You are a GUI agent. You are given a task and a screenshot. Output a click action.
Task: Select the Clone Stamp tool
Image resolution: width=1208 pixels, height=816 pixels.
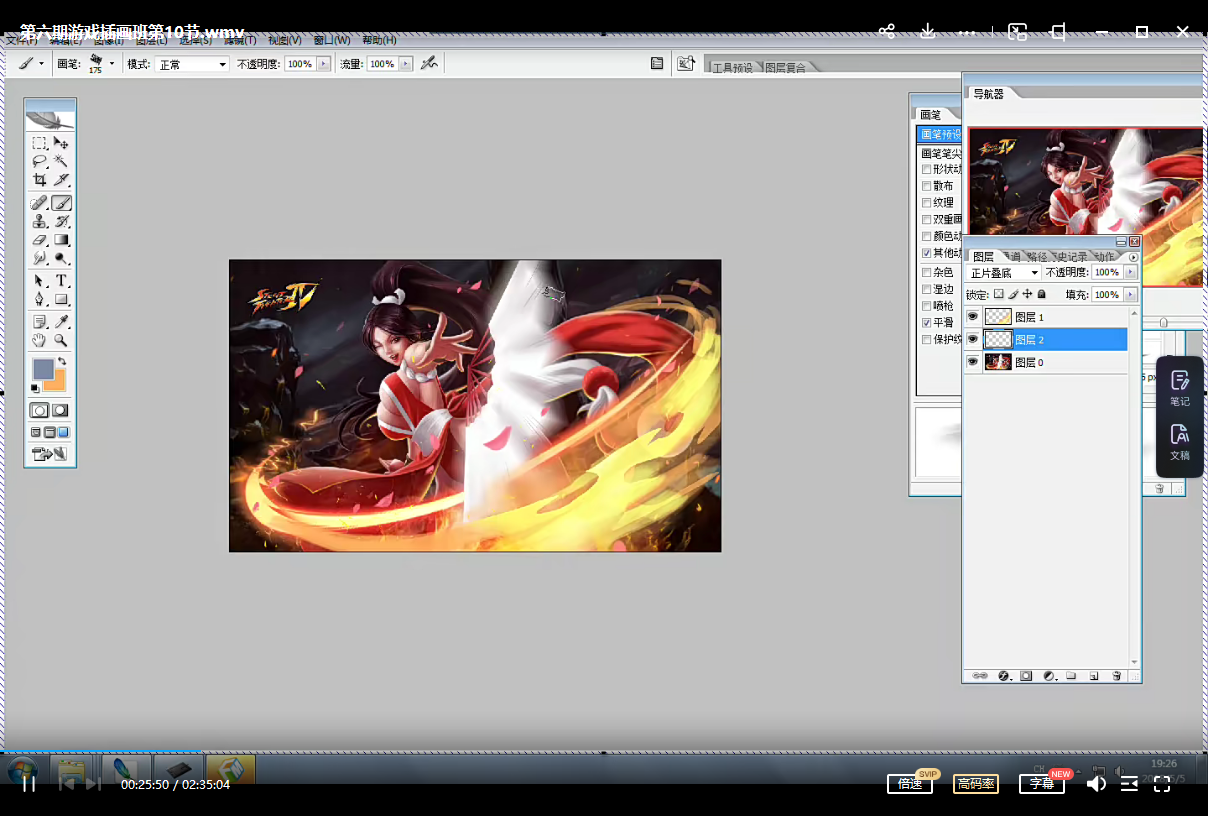[x=39, y=221]
